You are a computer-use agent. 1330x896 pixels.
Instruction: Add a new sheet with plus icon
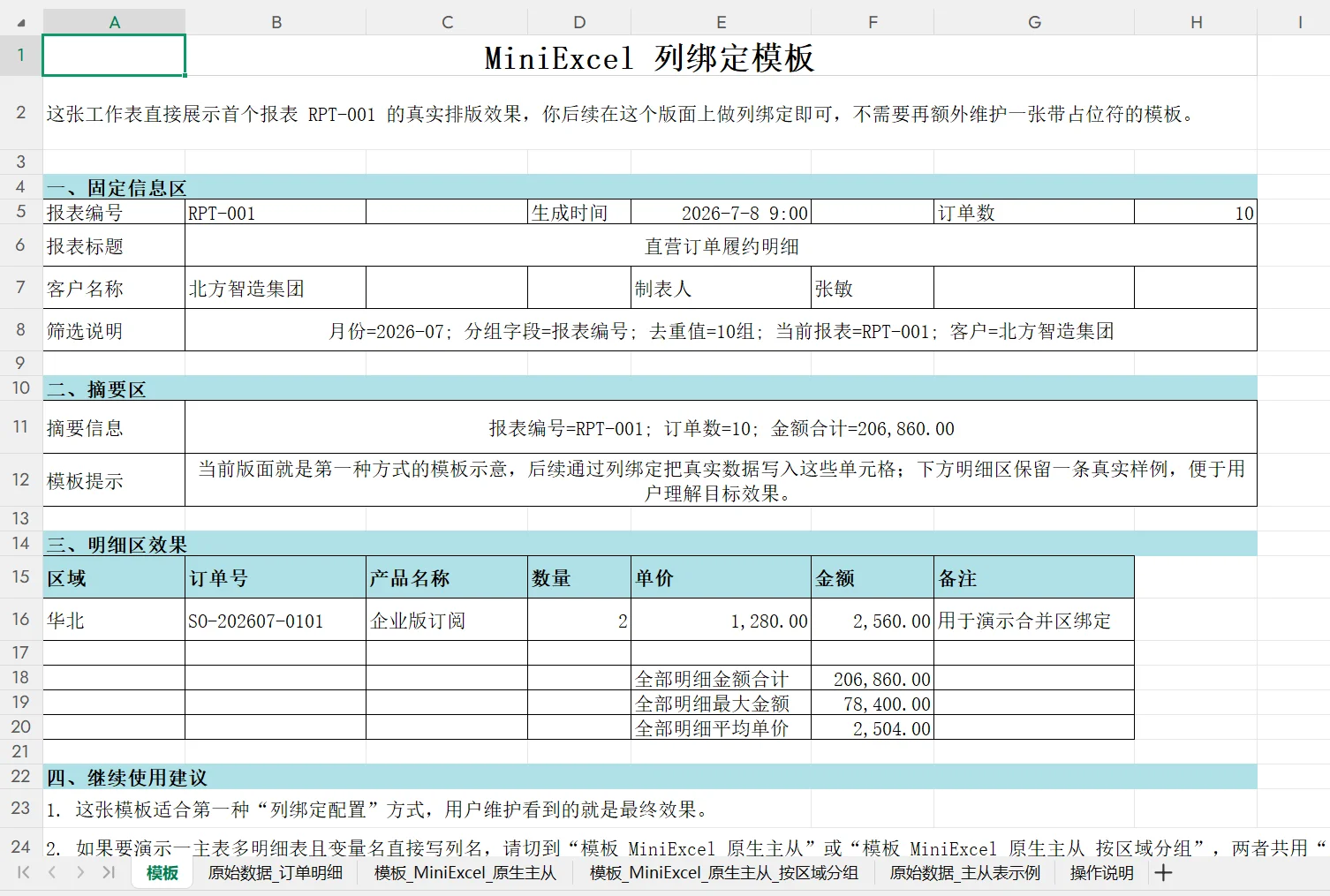point(1163,873)
